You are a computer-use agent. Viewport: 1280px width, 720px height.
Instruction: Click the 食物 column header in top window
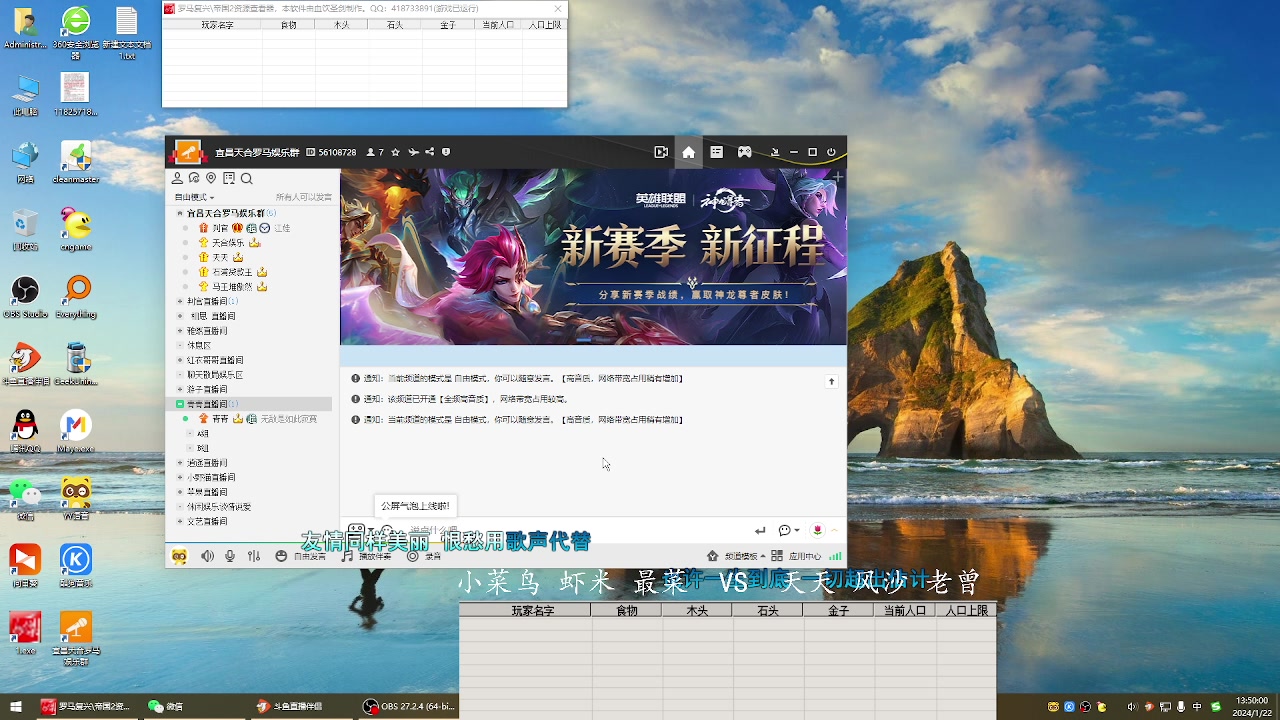click(289, 25)
